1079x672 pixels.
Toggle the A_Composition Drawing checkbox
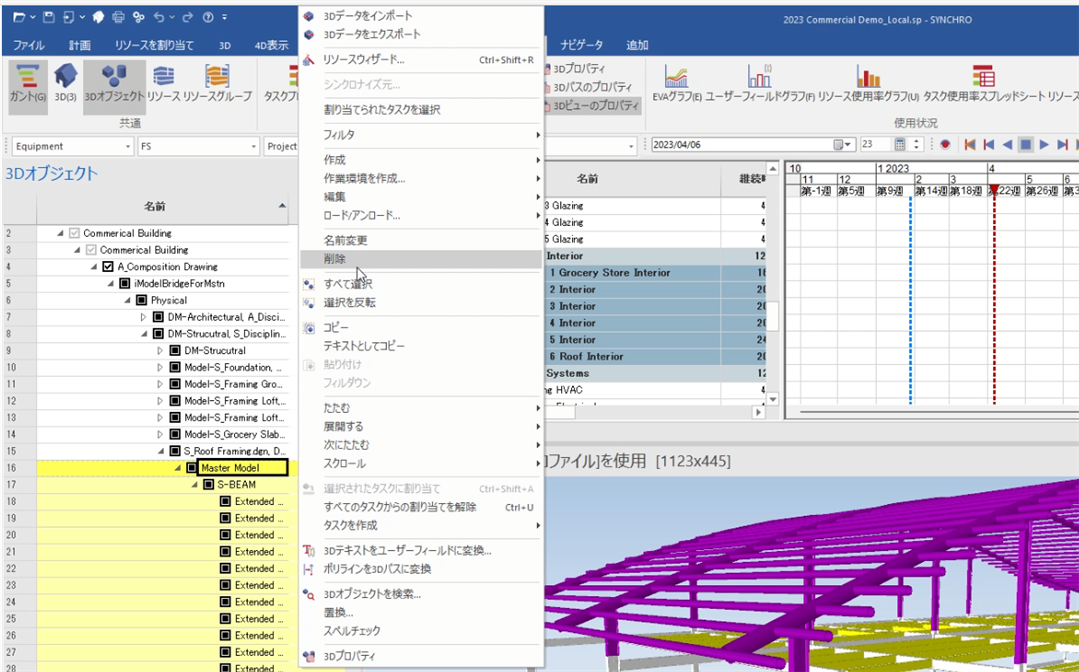(x=107, y=267)
